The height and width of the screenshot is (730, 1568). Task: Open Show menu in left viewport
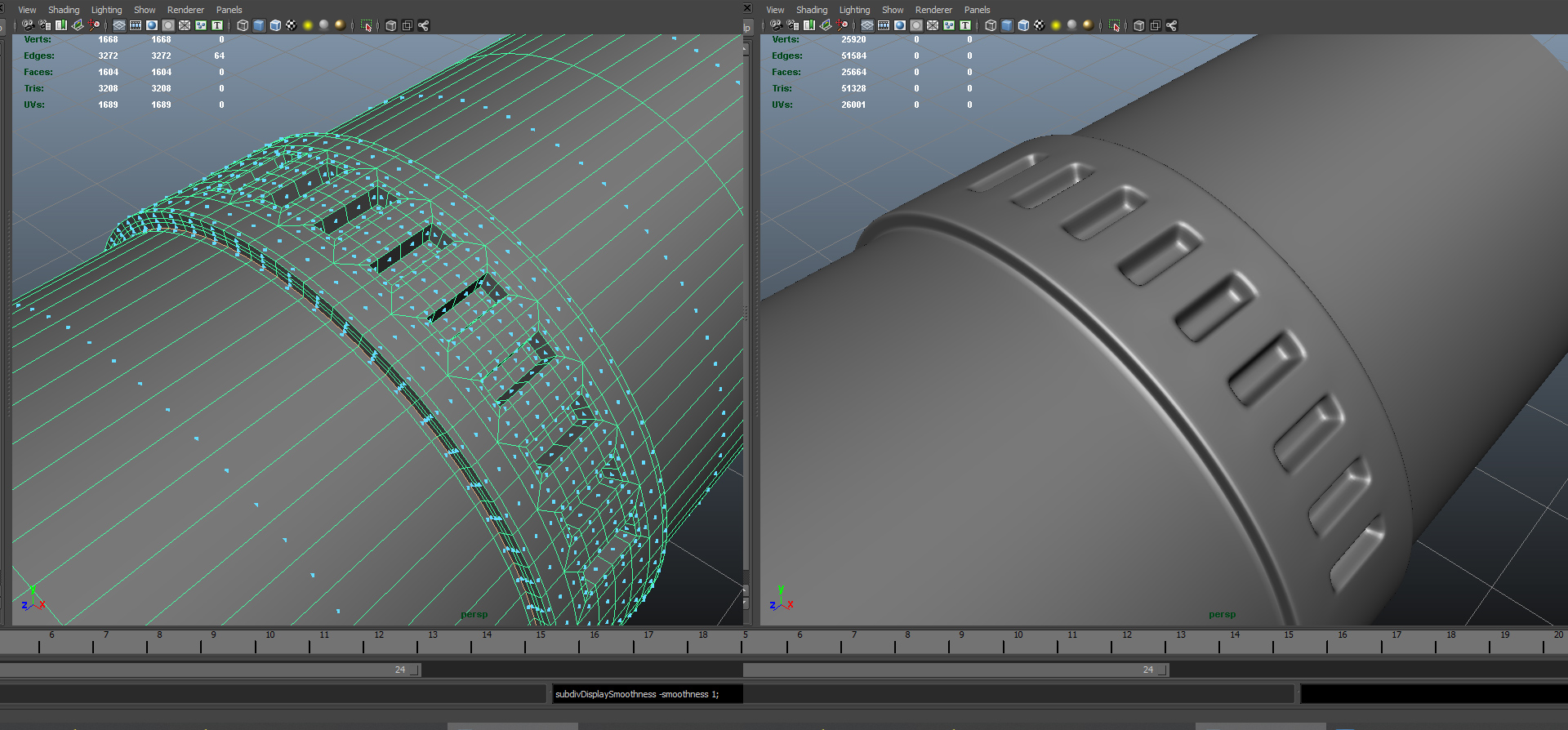point(145,10)
